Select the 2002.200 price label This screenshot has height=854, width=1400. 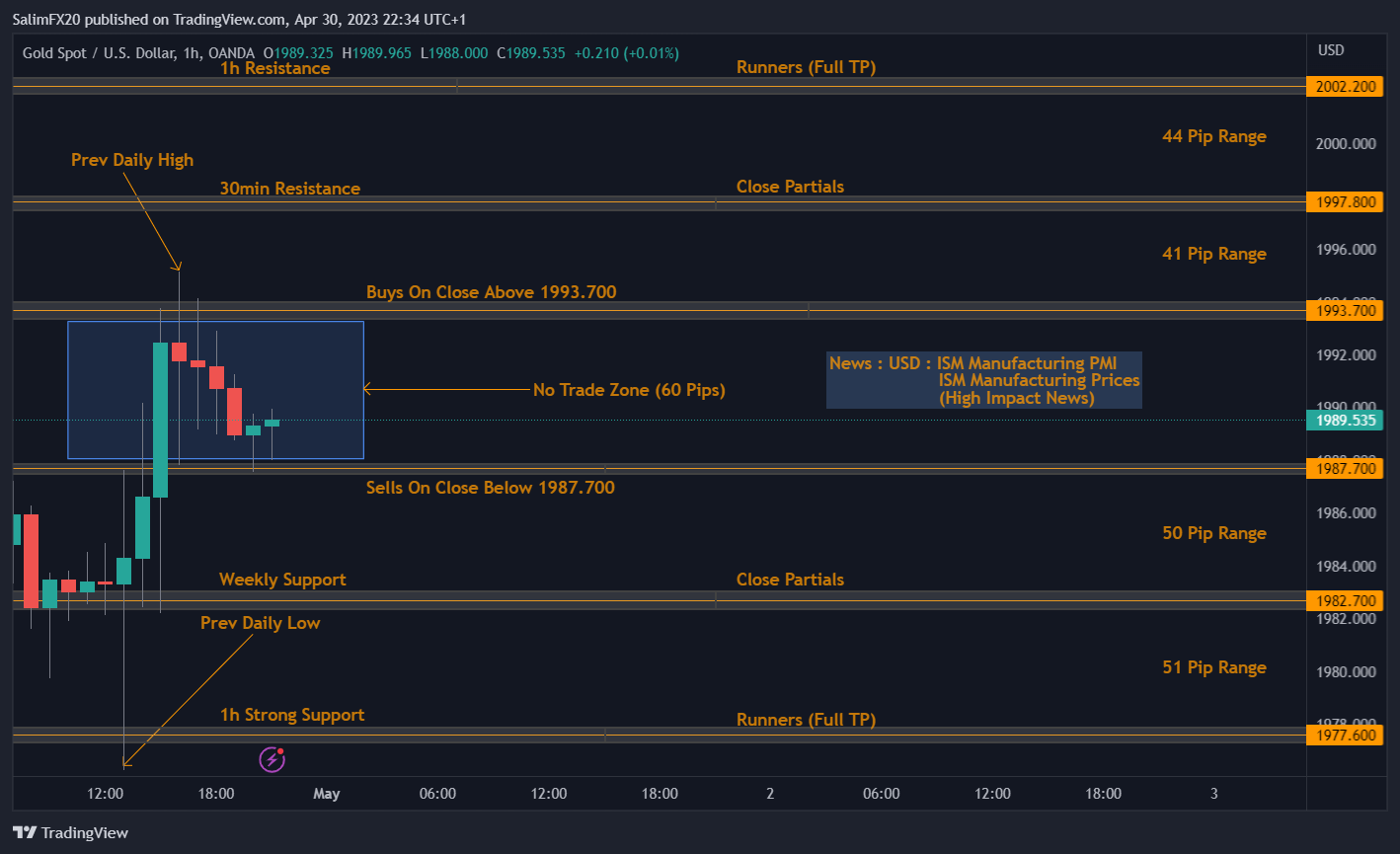click(x=1344, y=86)
